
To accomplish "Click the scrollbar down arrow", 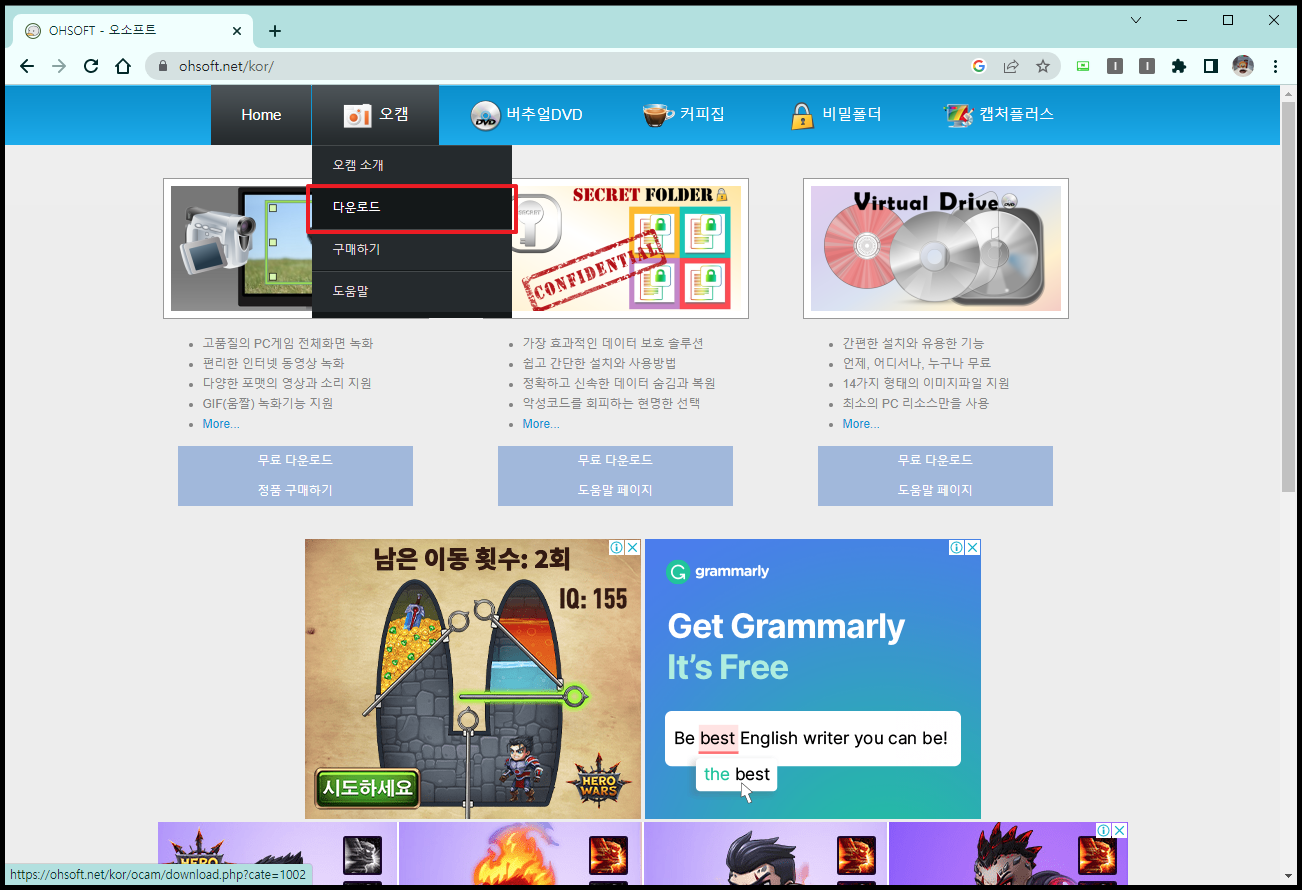I will (1288, 877).
